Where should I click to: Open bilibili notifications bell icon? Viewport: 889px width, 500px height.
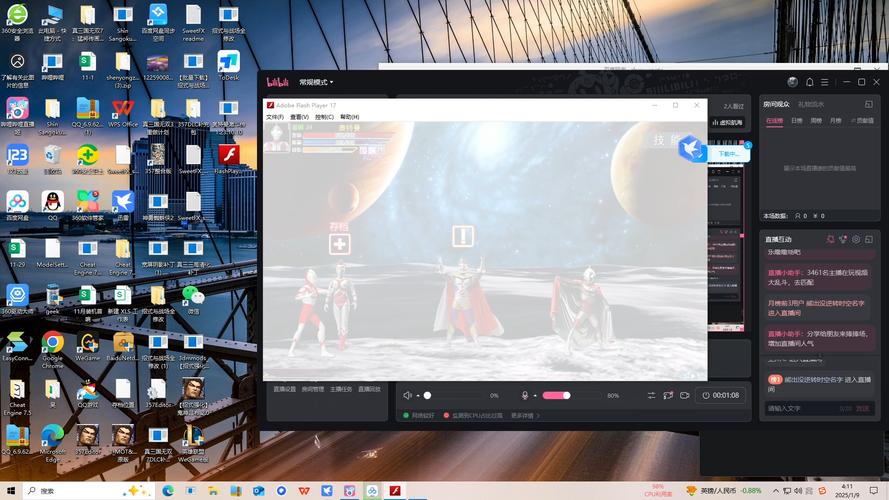(x=809, y=82)
